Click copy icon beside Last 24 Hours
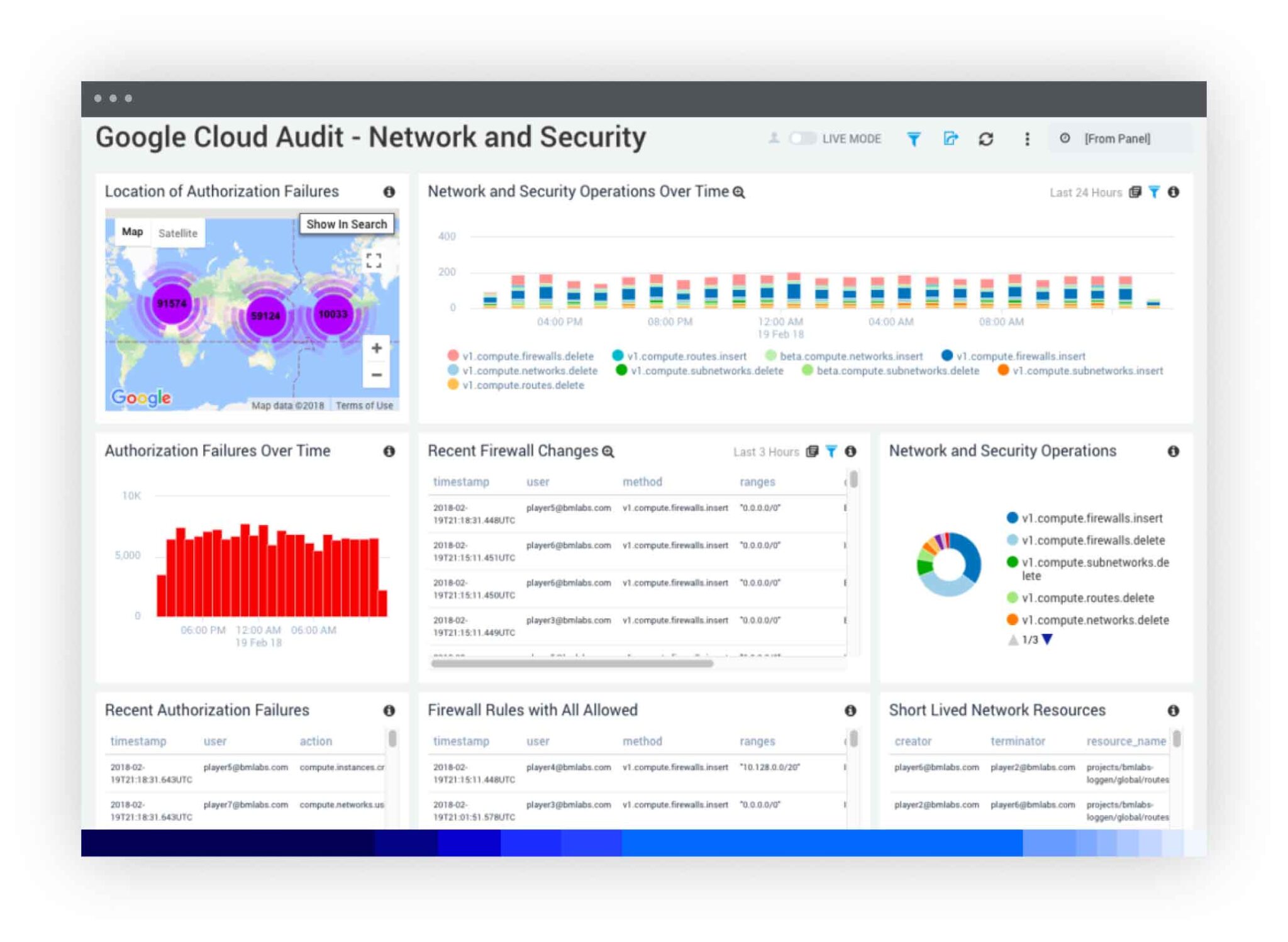Image resolution: width=1288 pixels, height=942 pixels. (1135, 192)
